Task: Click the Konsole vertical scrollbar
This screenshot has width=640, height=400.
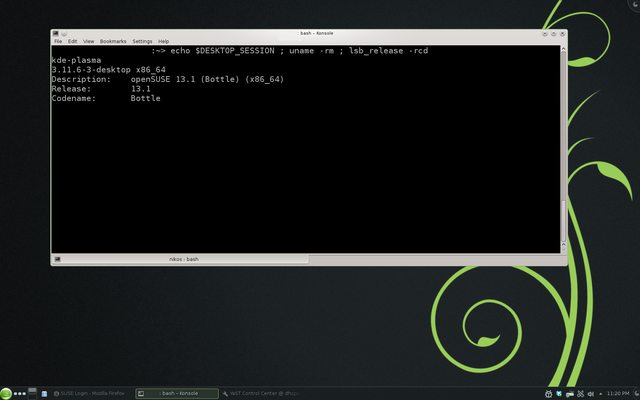Action: [563, 150]
